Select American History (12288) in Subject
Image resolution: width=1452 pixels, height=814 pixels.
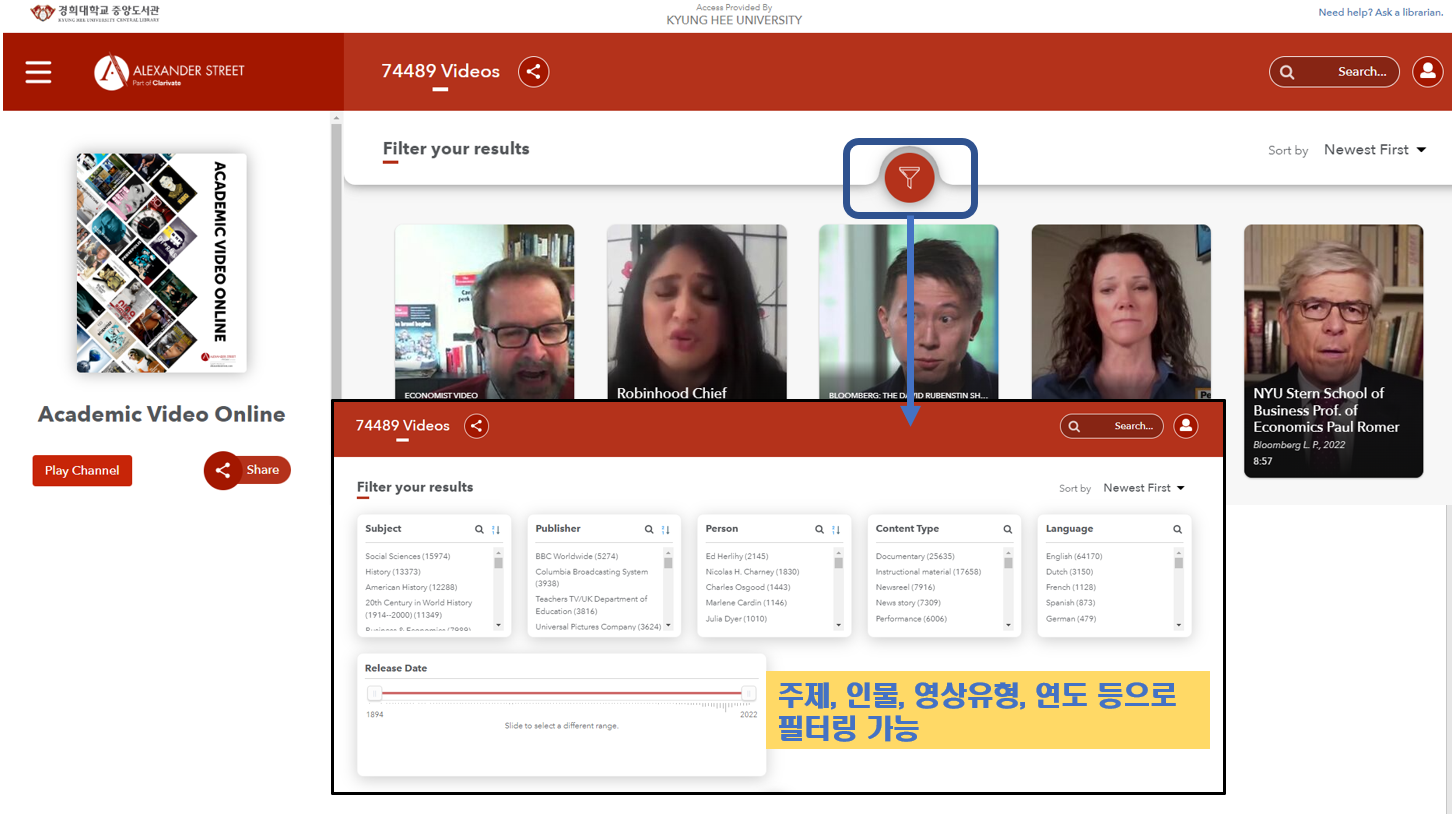(x=413, y=587)
